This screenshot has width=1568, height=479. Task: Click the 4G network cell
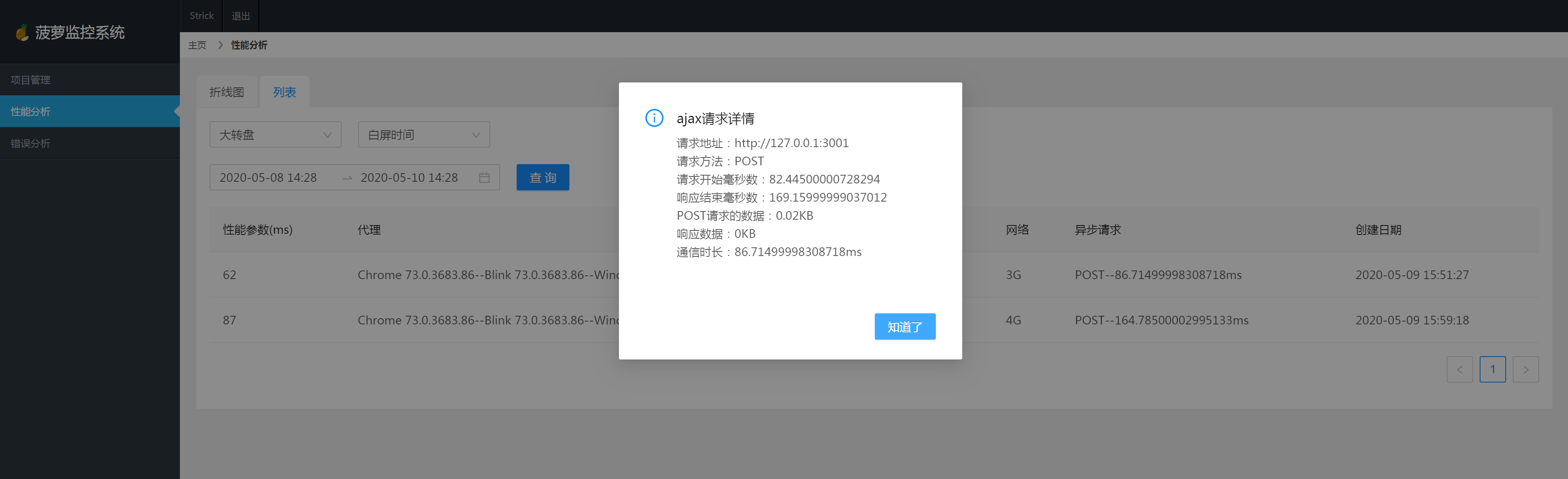tap(1013, 320)
